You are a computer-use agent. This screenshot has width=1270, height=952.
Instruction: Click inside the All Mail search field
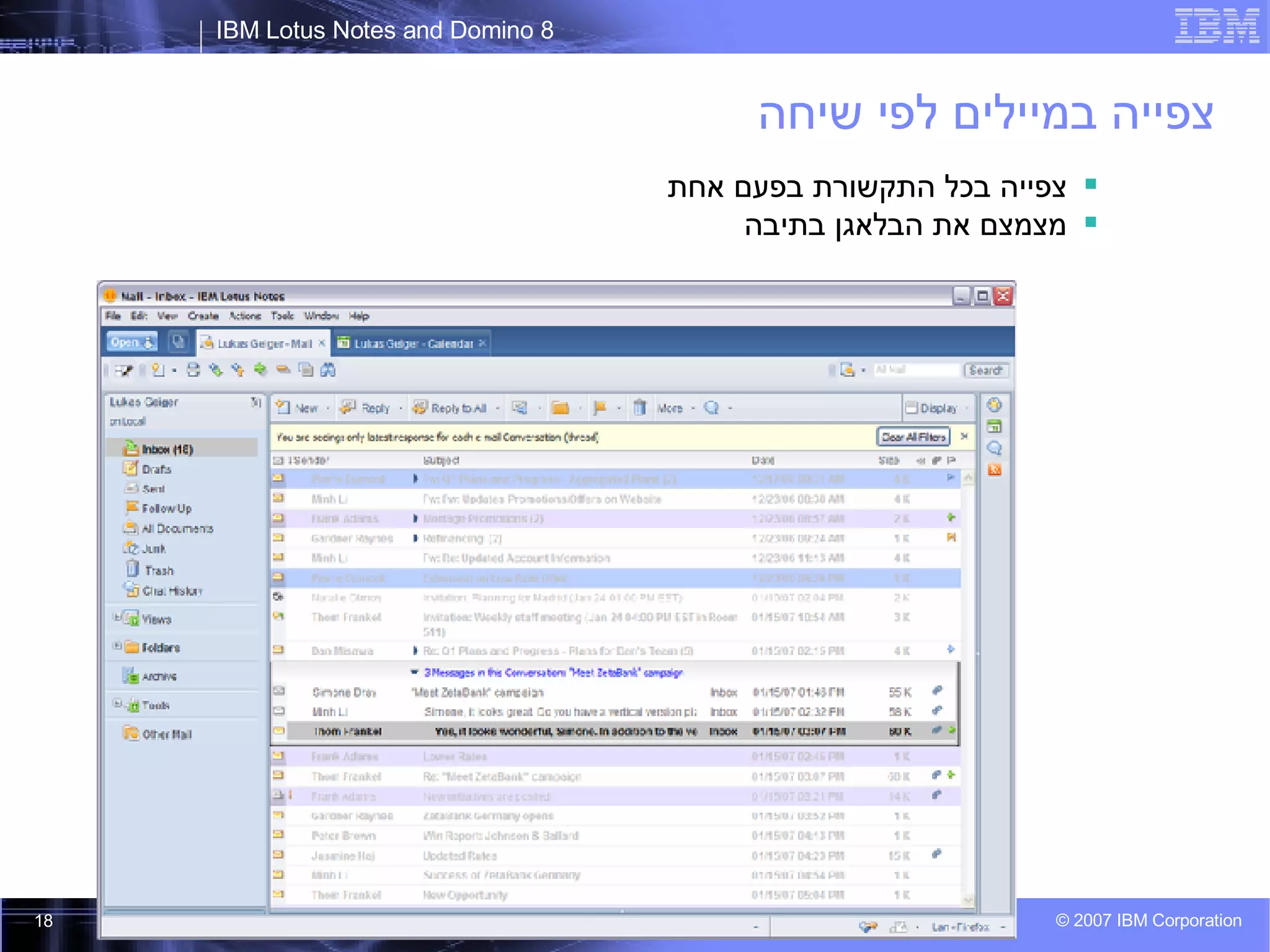pos(917,370)
